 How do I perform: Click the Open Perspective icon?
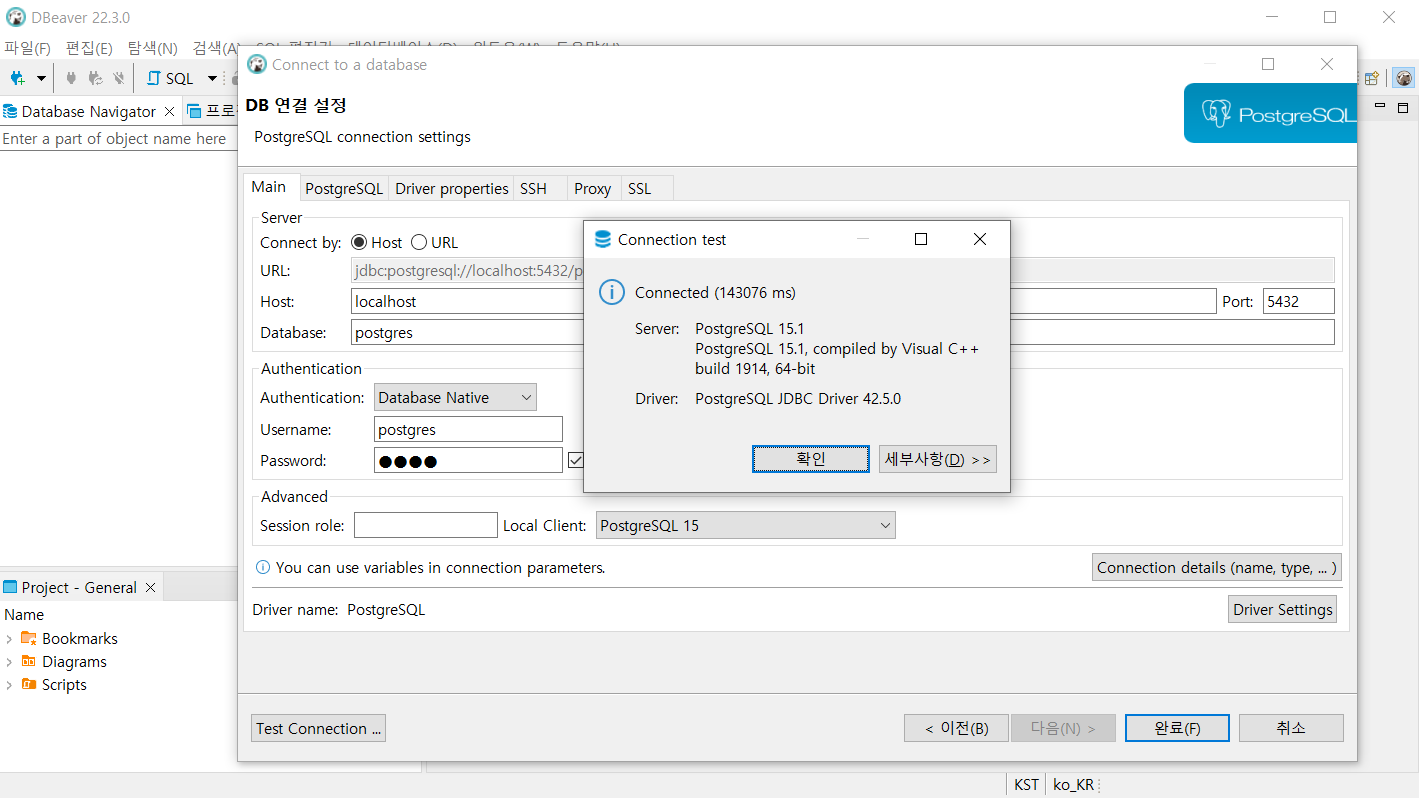(x=1373, y=78)
